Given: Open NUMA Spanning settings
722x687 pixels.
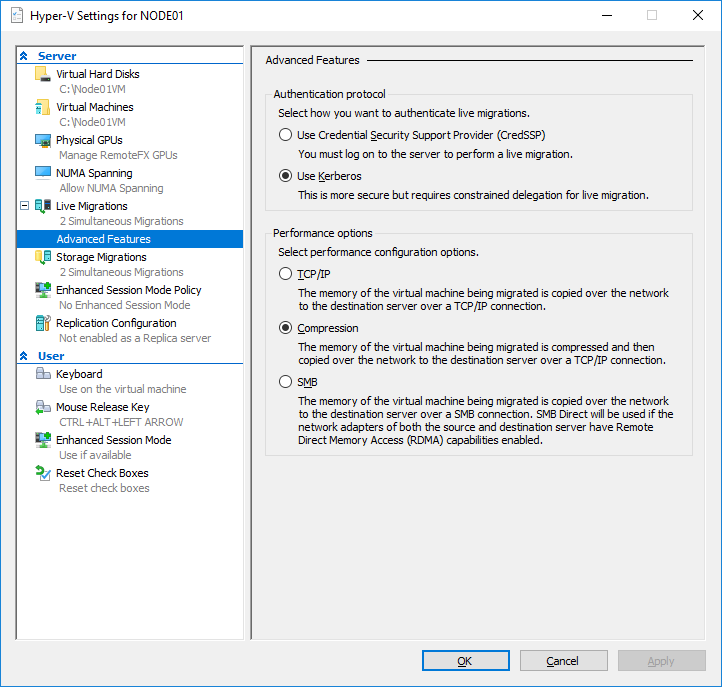Looking at the screenshot, I should 94,173.
